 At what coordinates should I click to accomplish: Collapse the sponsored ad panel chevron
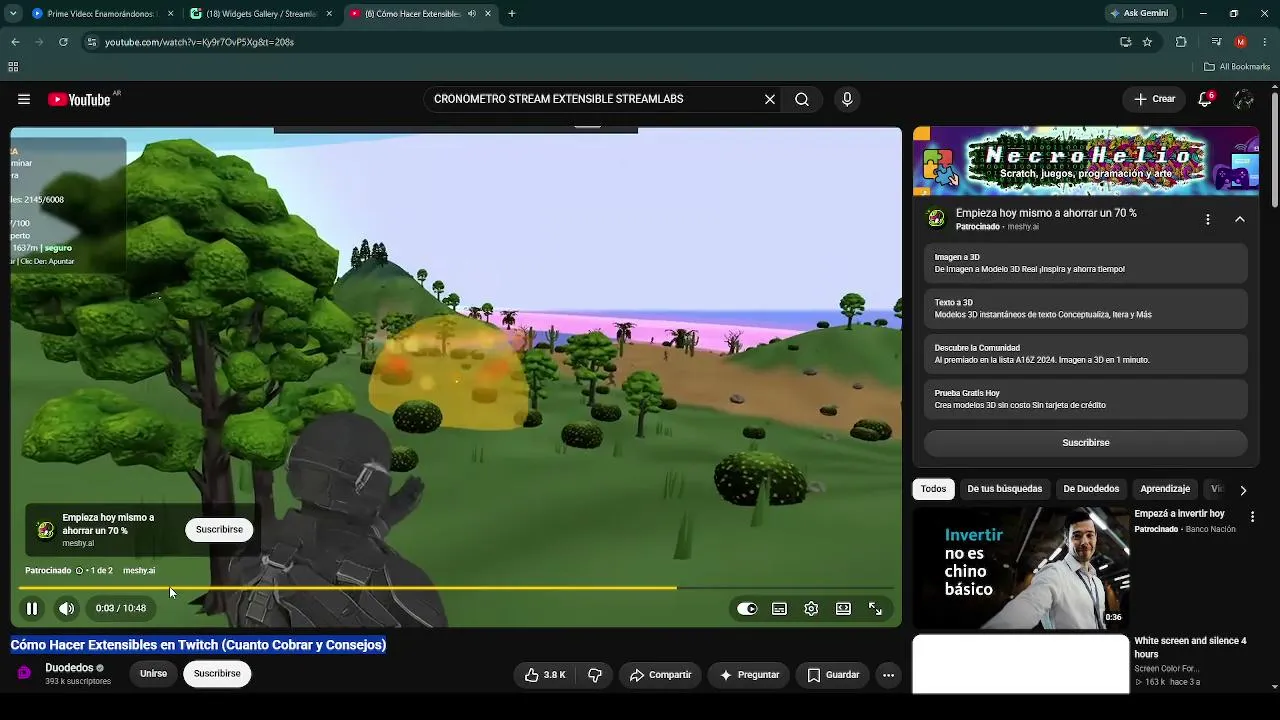click(1240, 219)
